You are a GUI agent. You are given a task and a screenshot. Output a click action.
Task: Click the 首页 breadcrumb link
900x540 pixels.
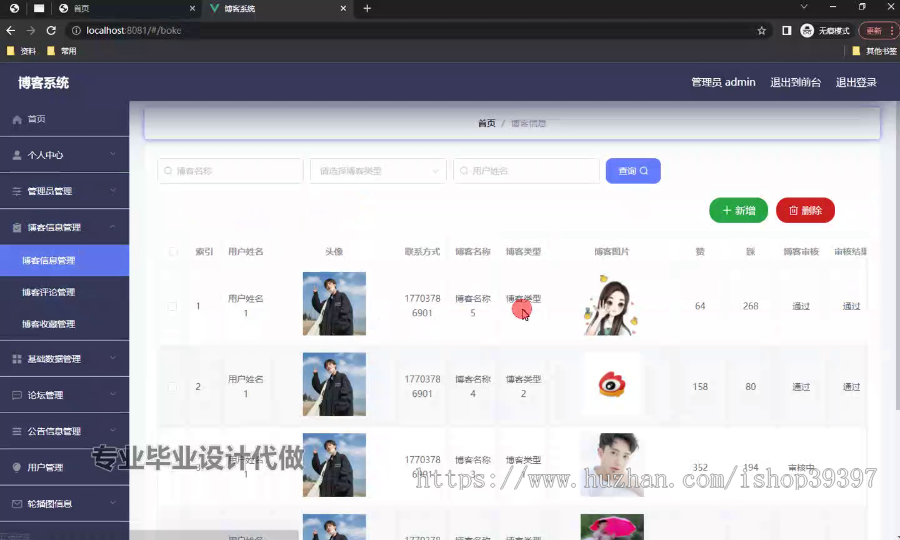point(487,123)
